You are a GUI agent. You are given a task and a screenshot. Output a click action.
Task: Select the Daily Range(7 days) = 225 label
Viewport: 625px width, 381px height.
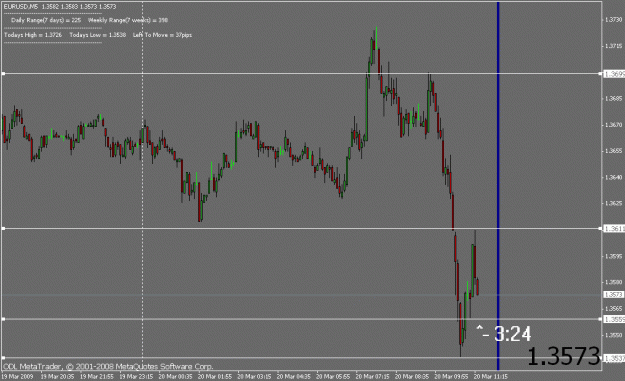pyautogui.click(x=46, y=20)
